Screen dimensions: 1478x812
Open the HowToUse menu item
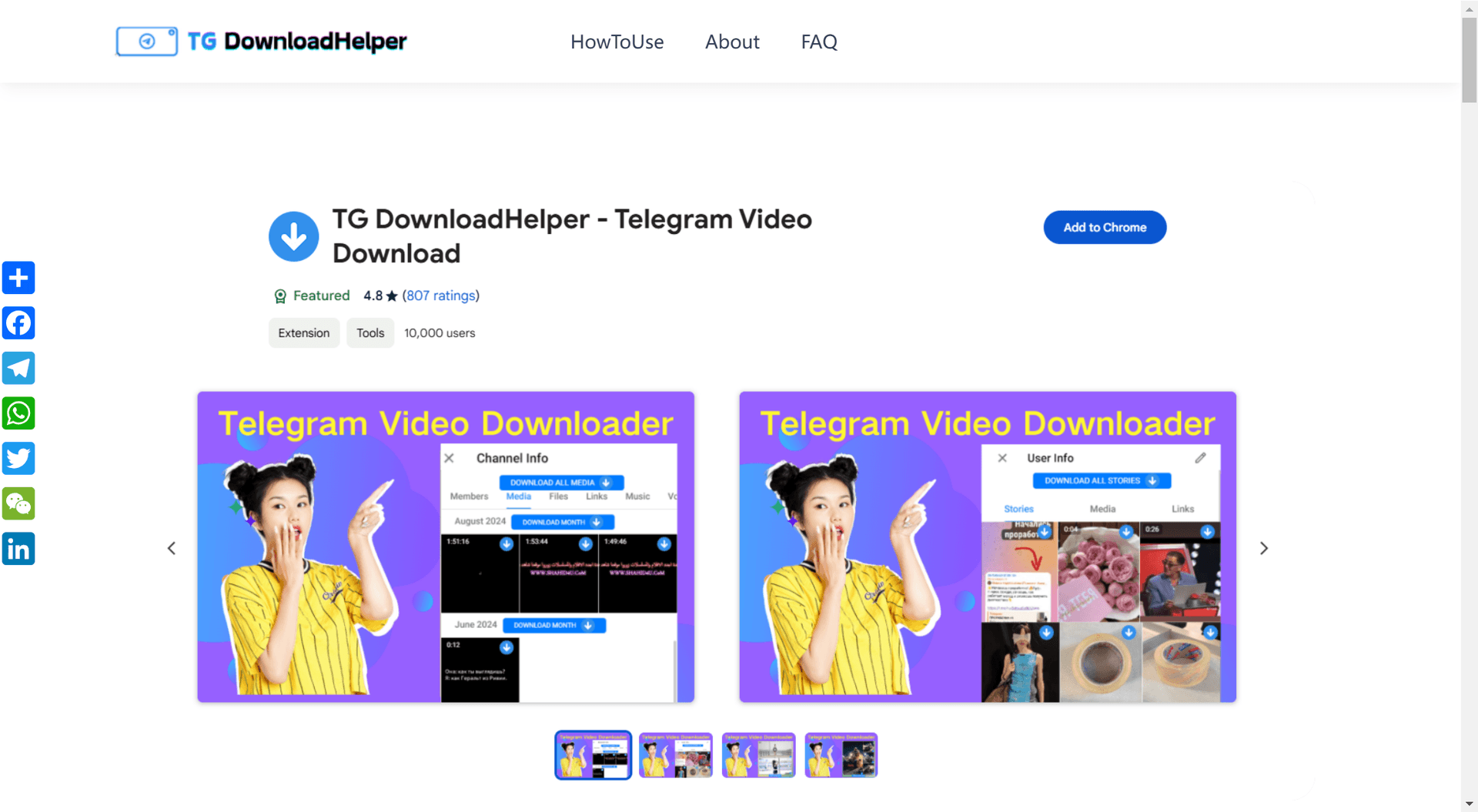[x=617, y=42]
